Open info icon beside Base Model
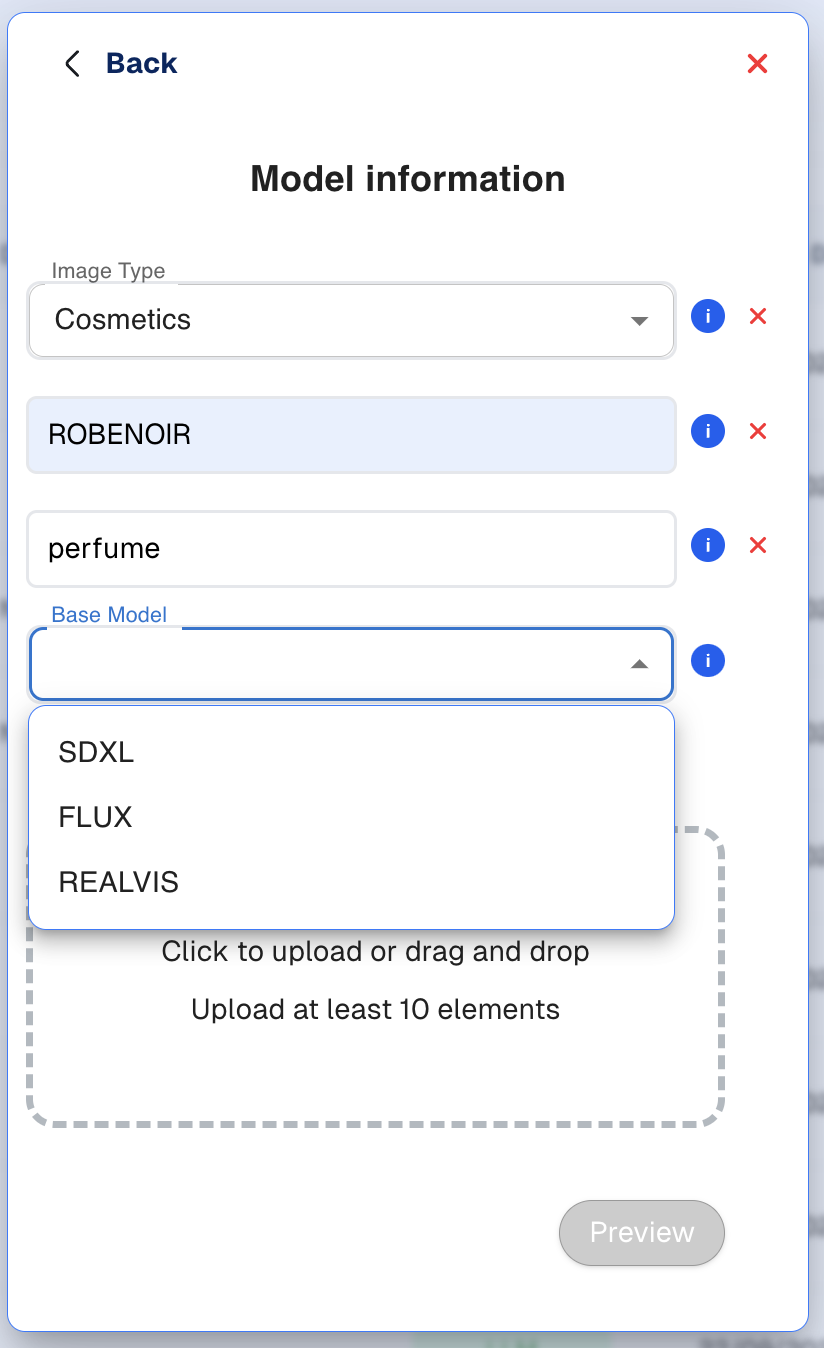 pyautogui.click(x=708, y=661)
